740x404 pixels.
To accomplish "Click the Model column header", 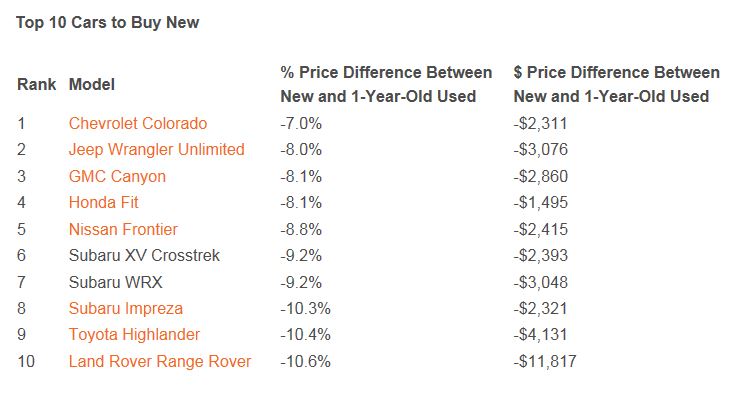I will pyautogui.click(x=92, y=85).
